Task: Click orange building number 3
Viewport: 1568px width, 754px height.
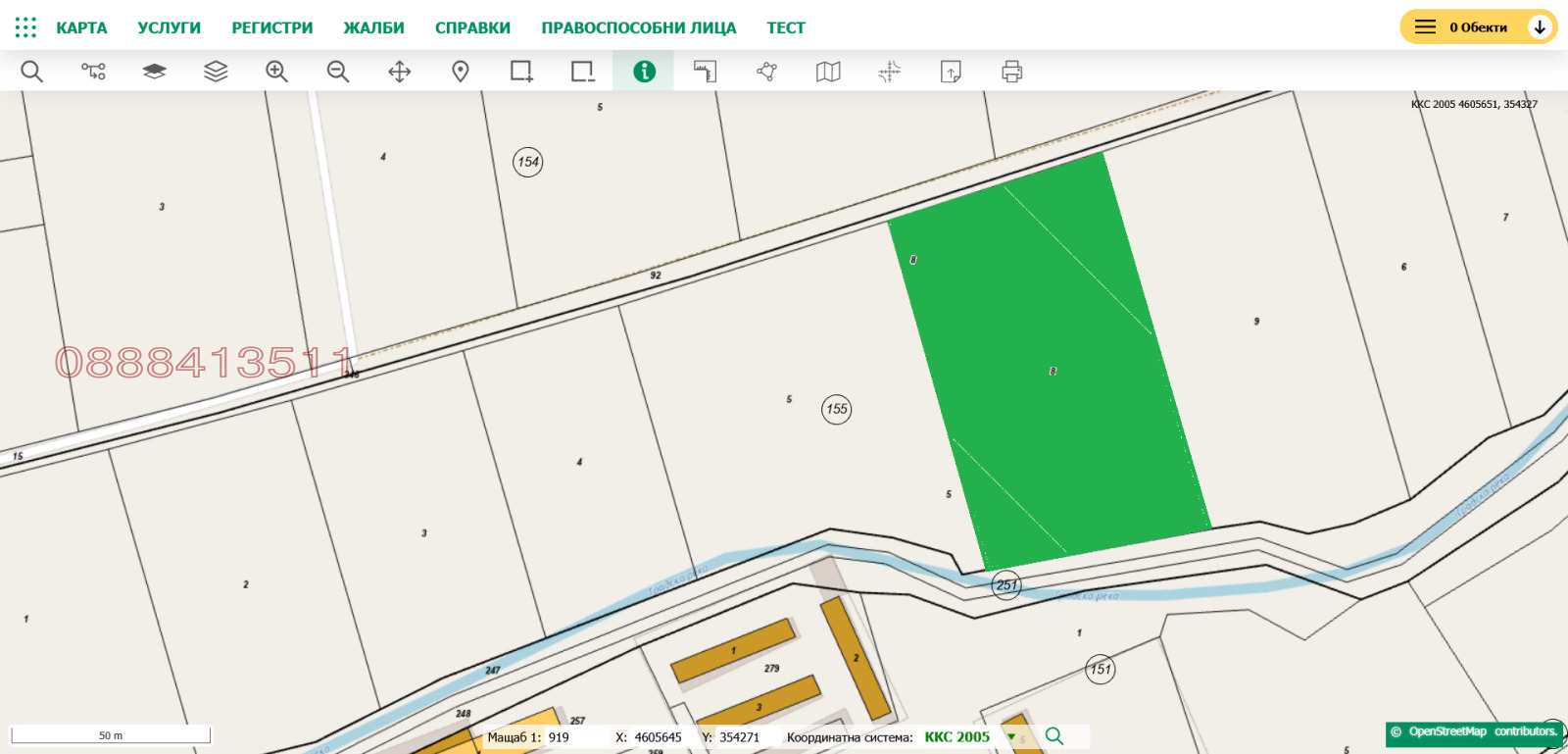Action: coord(759,707)
